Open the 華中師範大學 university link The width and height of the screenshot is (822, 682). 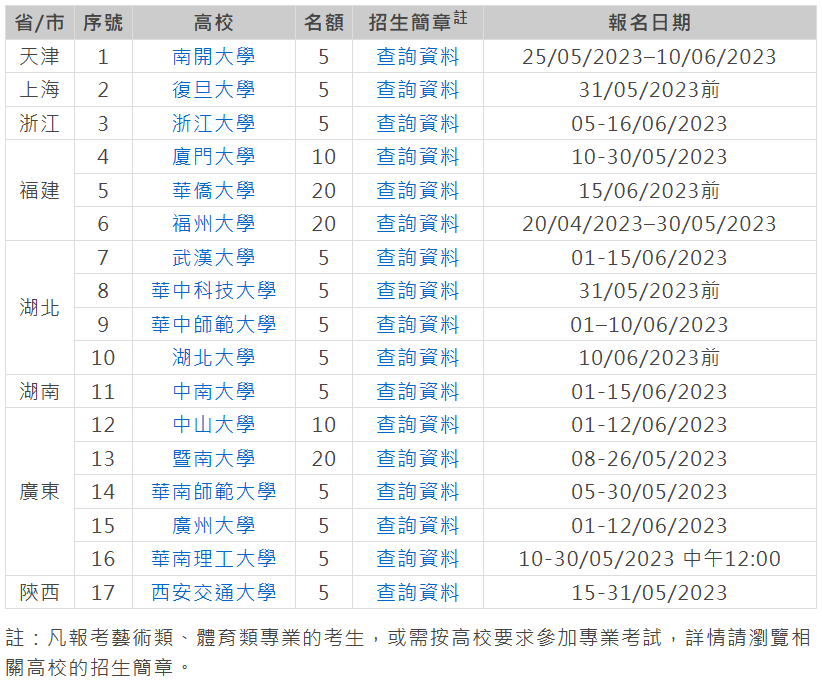pos(214,325)
